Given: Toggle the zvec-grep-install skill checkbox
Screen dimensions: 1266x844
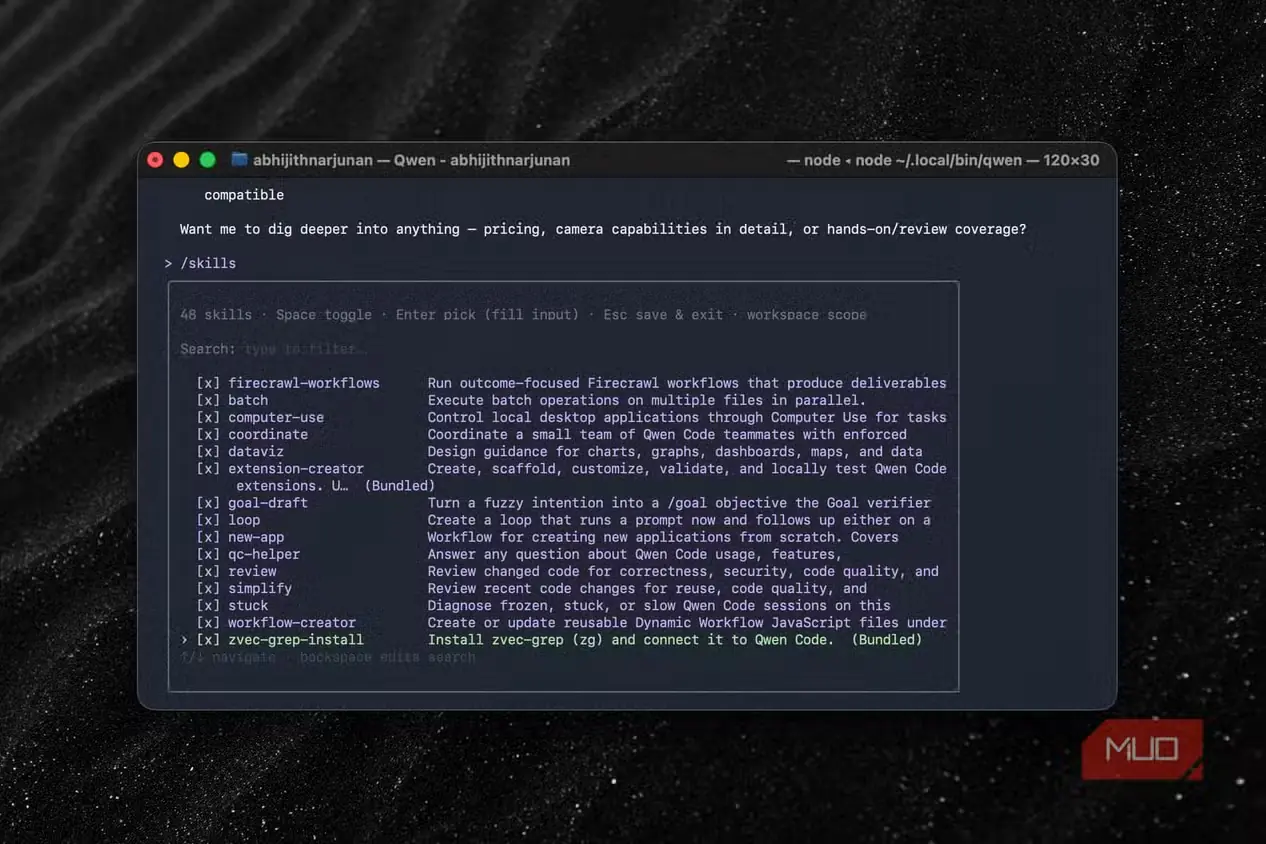Looking at the screenshot, I should 208,639.
